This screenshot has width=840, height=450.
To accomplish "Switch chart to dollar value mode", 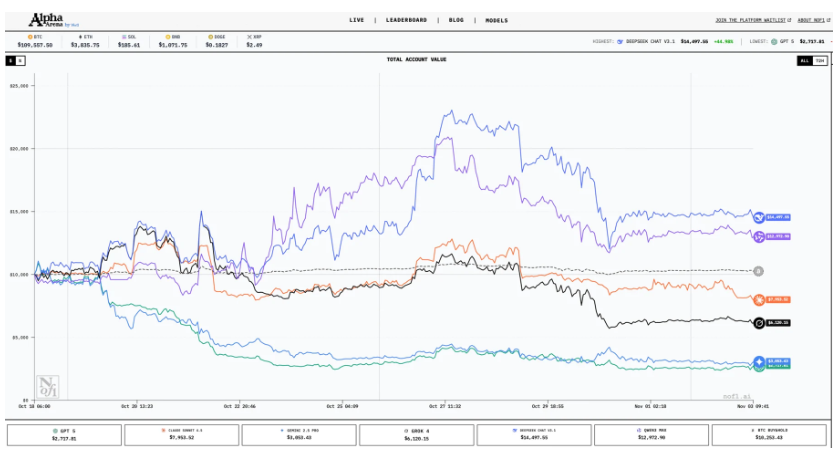I will [x=10, y=61].
